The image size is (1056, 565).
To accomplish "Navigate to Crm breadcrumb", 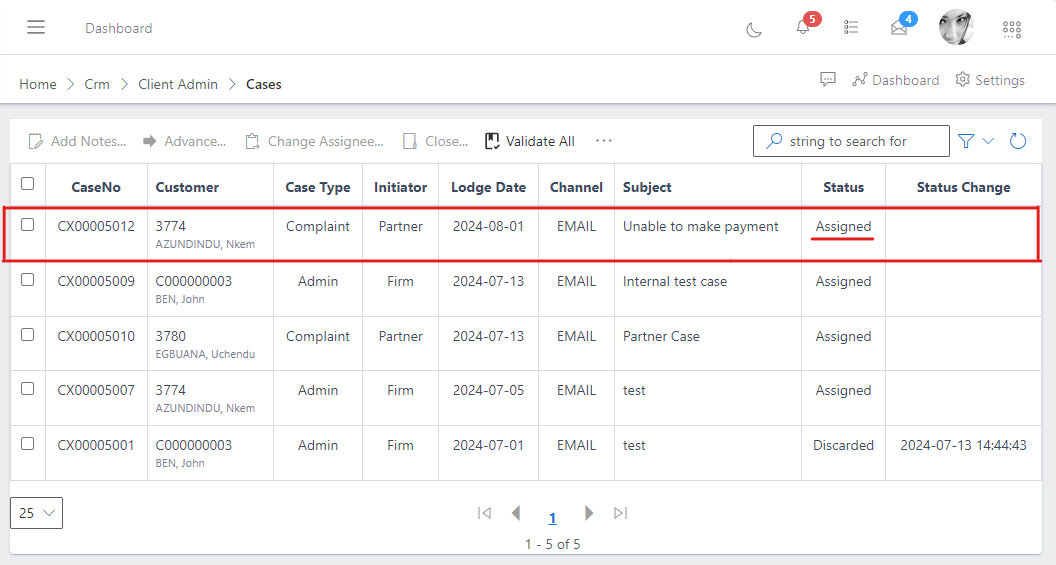I will click(x=97, y=84).
